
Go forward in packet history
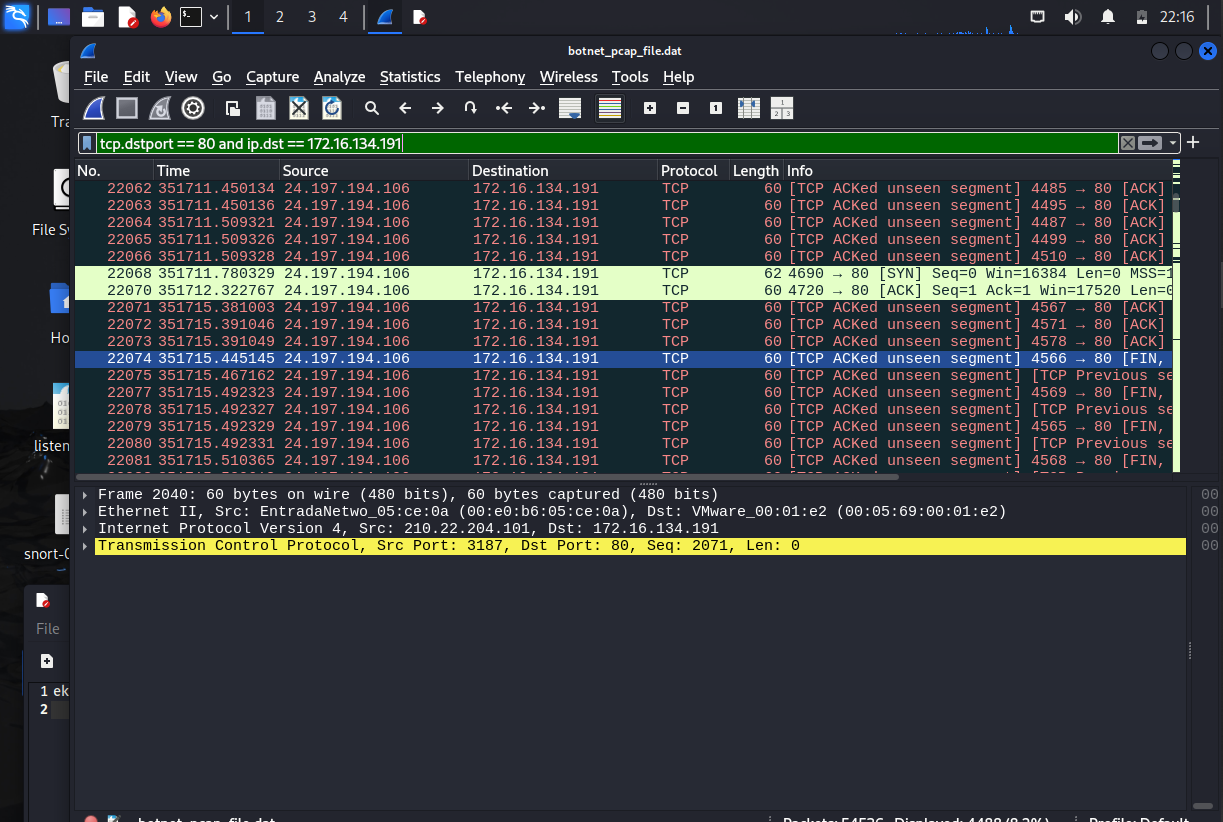[437, 108]
